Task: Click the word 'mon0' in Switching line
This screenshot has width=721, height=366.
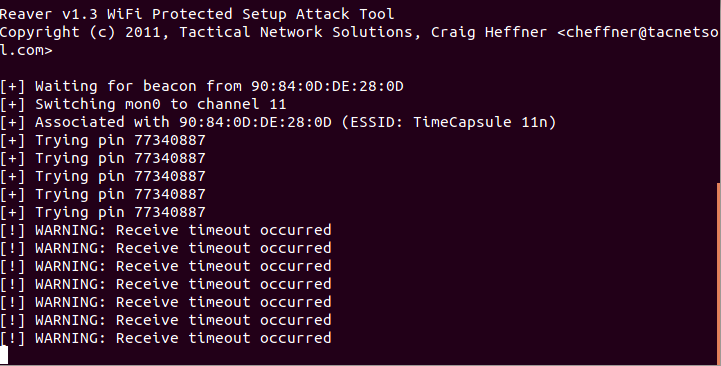Action: pyautogui.click(x=143, y=104)
